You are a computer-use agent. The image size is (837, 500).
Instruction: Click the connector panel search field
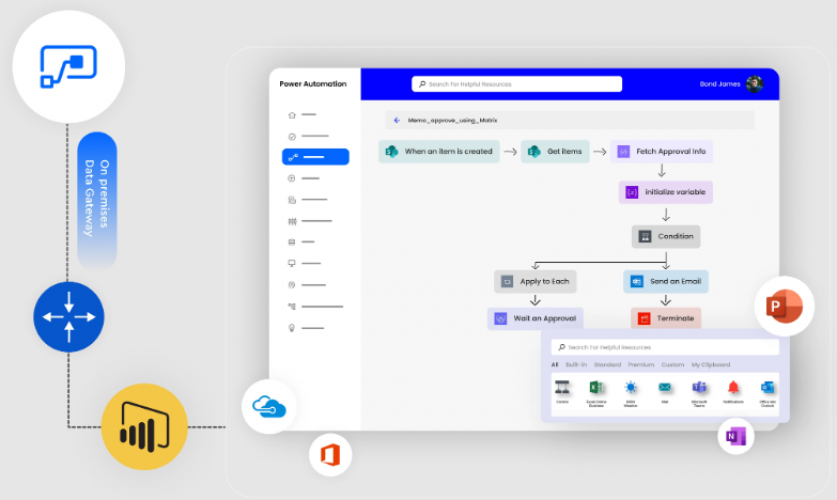point(665,347)
